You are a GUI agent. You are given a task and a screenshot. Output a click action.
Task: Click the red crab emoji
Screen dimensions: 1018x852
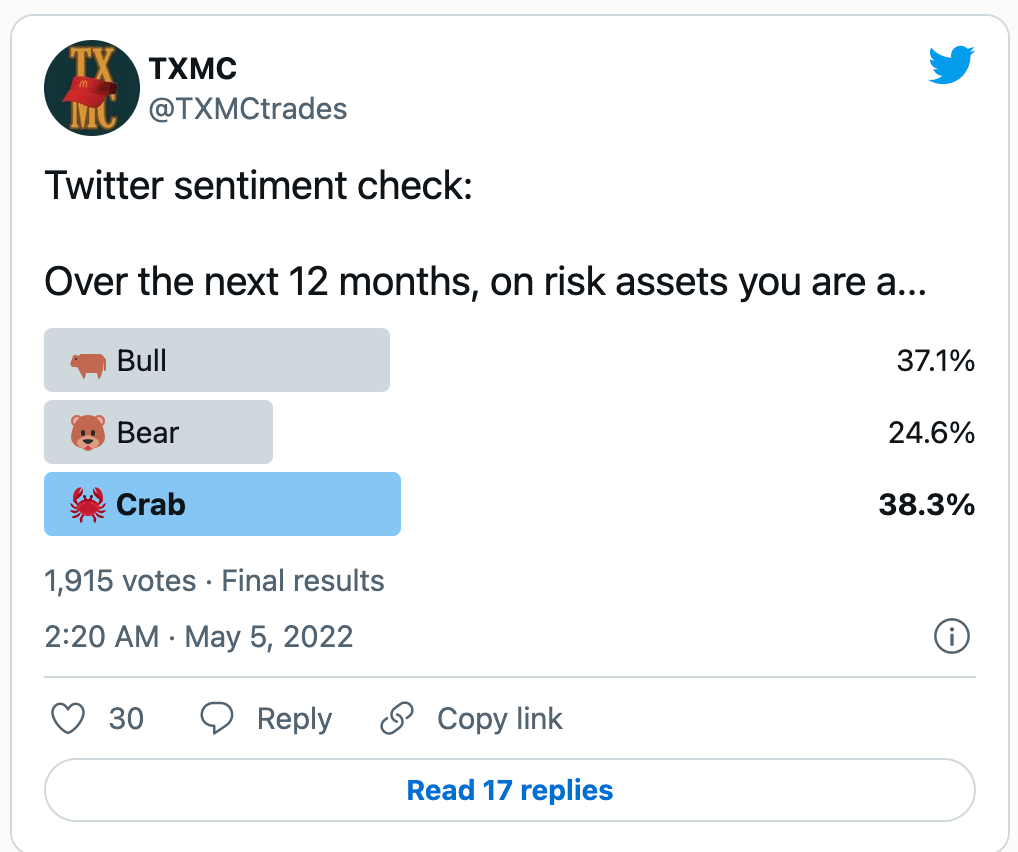pos(88,505)
